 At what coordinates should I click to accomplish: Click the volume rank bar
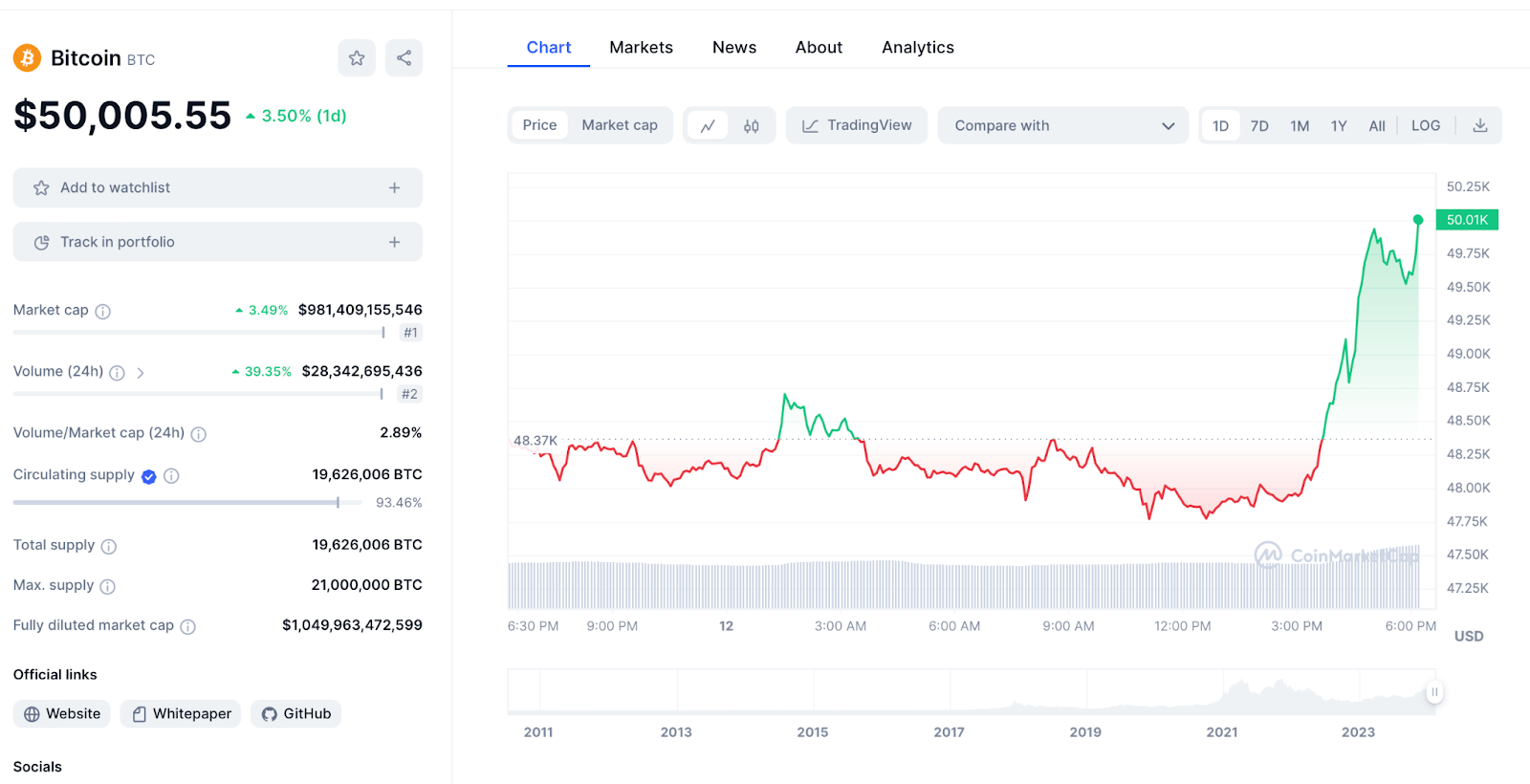(x=198, y=394)
